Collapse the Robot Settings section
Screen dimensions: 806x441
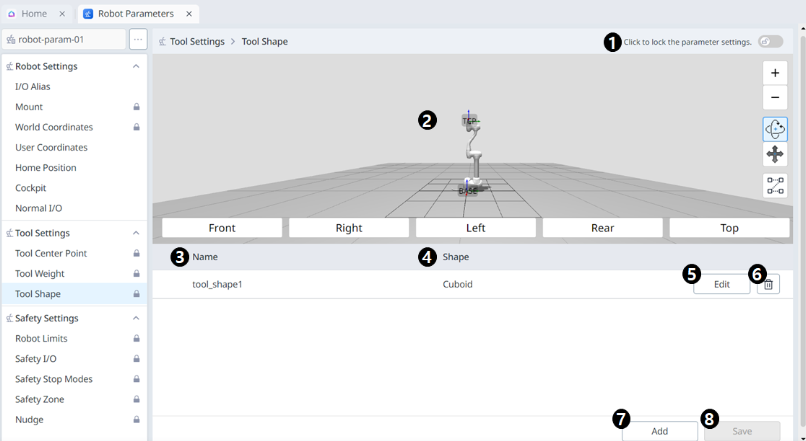(x=136, y=67)
